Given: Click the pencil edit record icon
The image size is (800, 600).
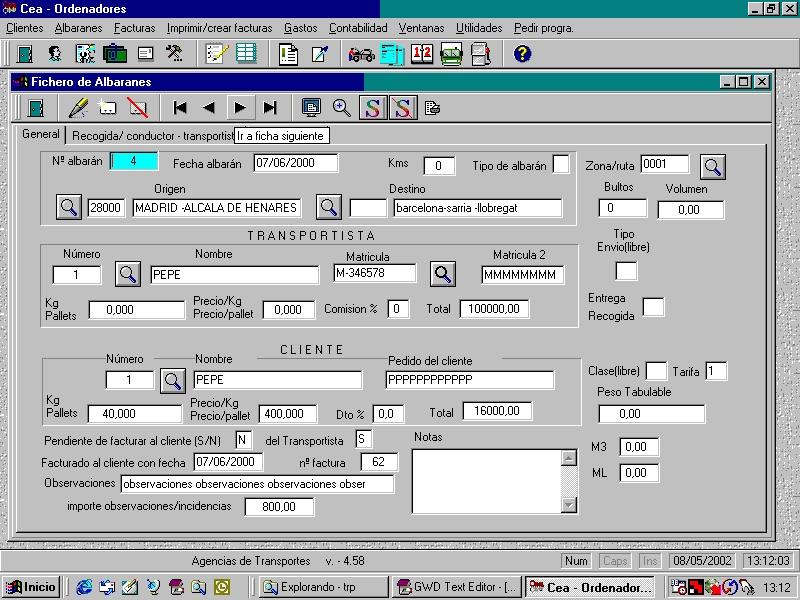Looking at the screenshot, I should click(78, 108).
